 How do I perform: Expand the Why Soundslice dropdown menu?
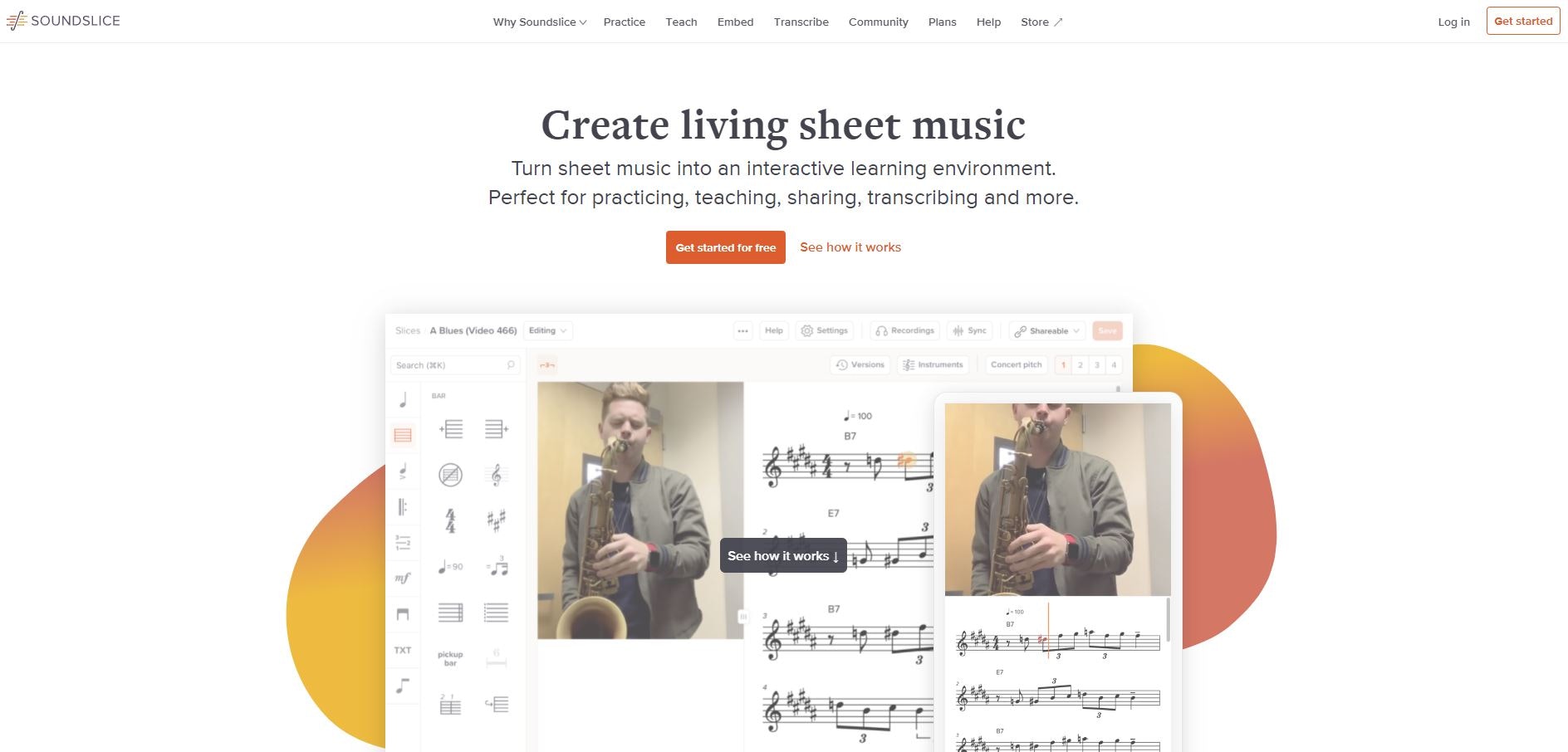540,22
